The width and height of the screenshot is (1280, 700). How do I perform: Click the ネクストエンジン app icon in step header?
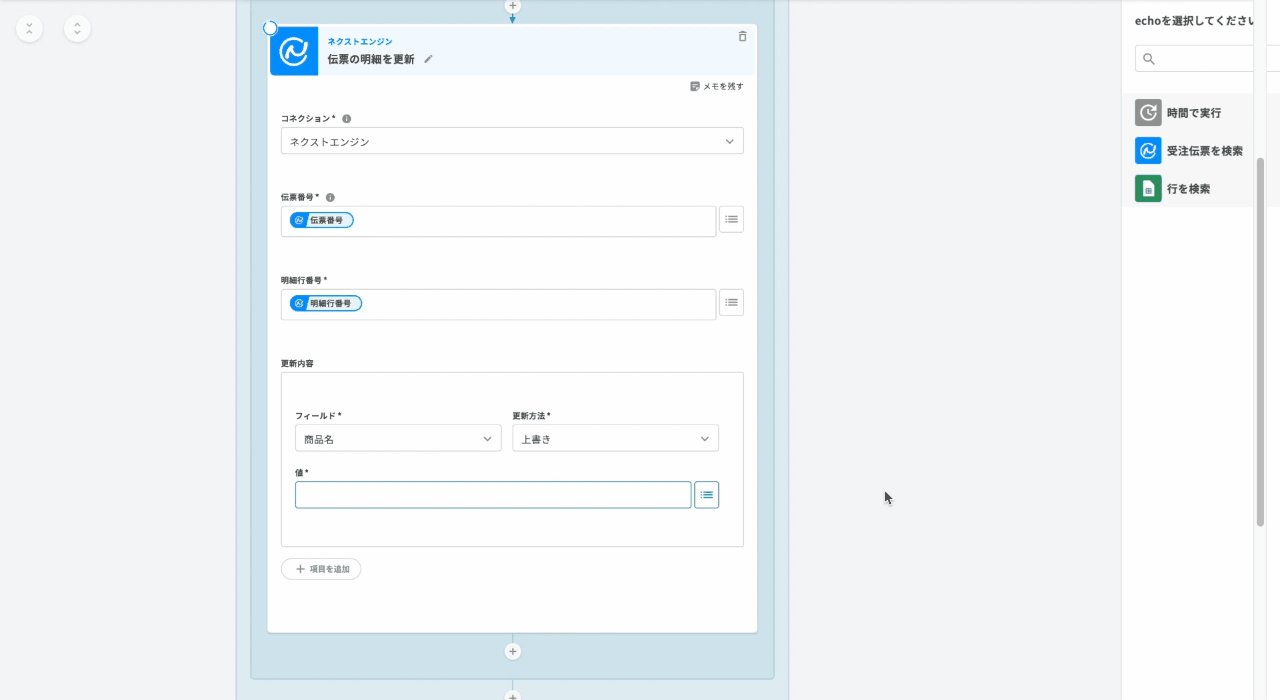coord(294,51)
